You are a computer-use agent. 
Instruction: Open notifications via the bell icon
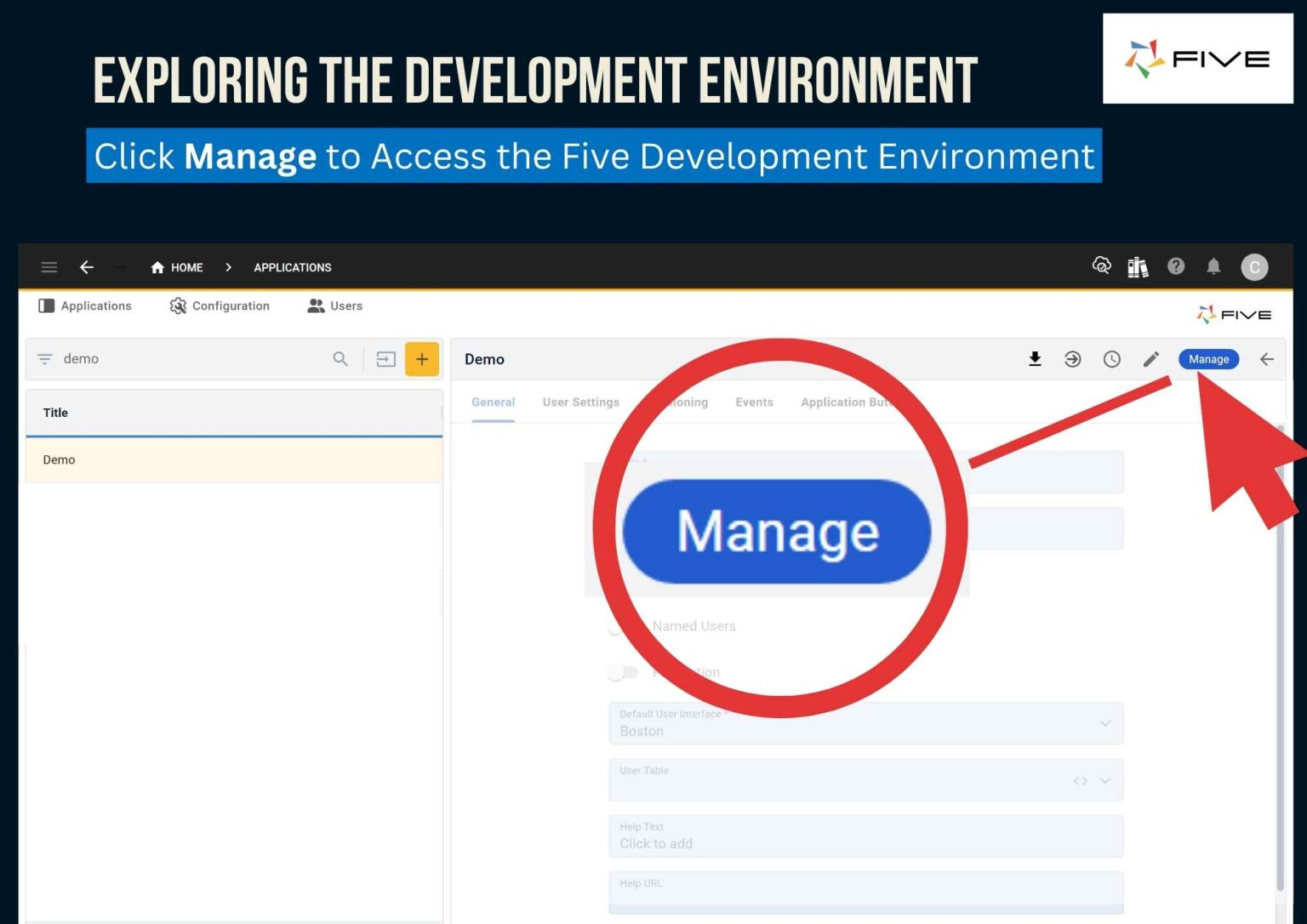1214,266
